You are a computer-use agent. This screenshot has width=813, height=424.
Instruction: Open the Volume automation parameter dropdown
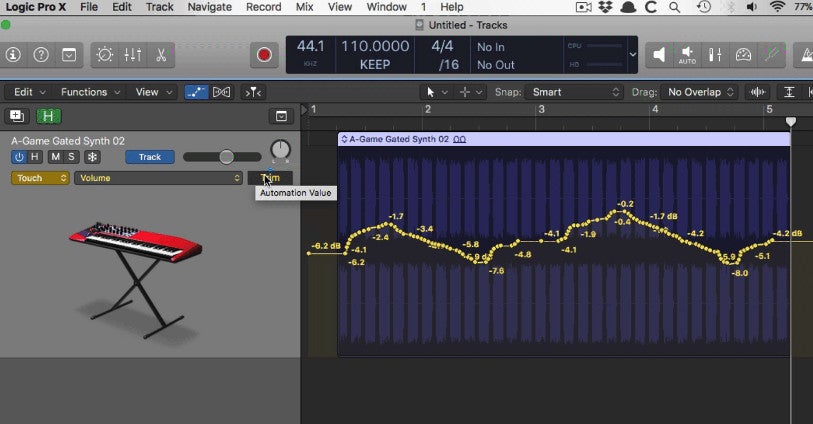pyautogui.click(x=159, y=178)
